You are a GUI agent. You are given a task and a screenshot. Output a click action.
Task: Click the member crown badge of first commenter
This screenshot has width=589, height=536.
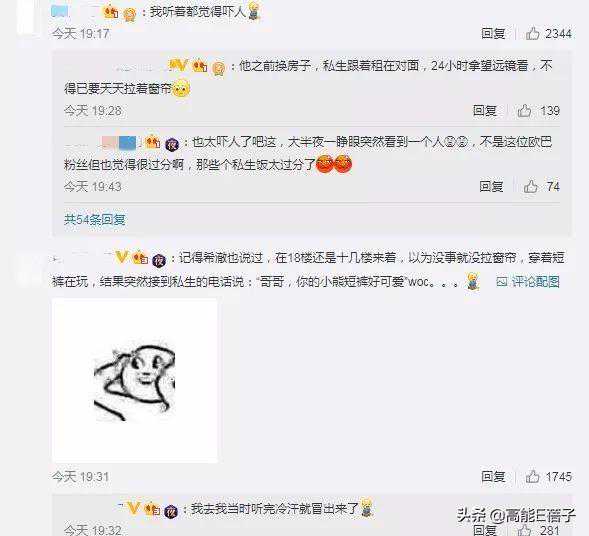111,12
